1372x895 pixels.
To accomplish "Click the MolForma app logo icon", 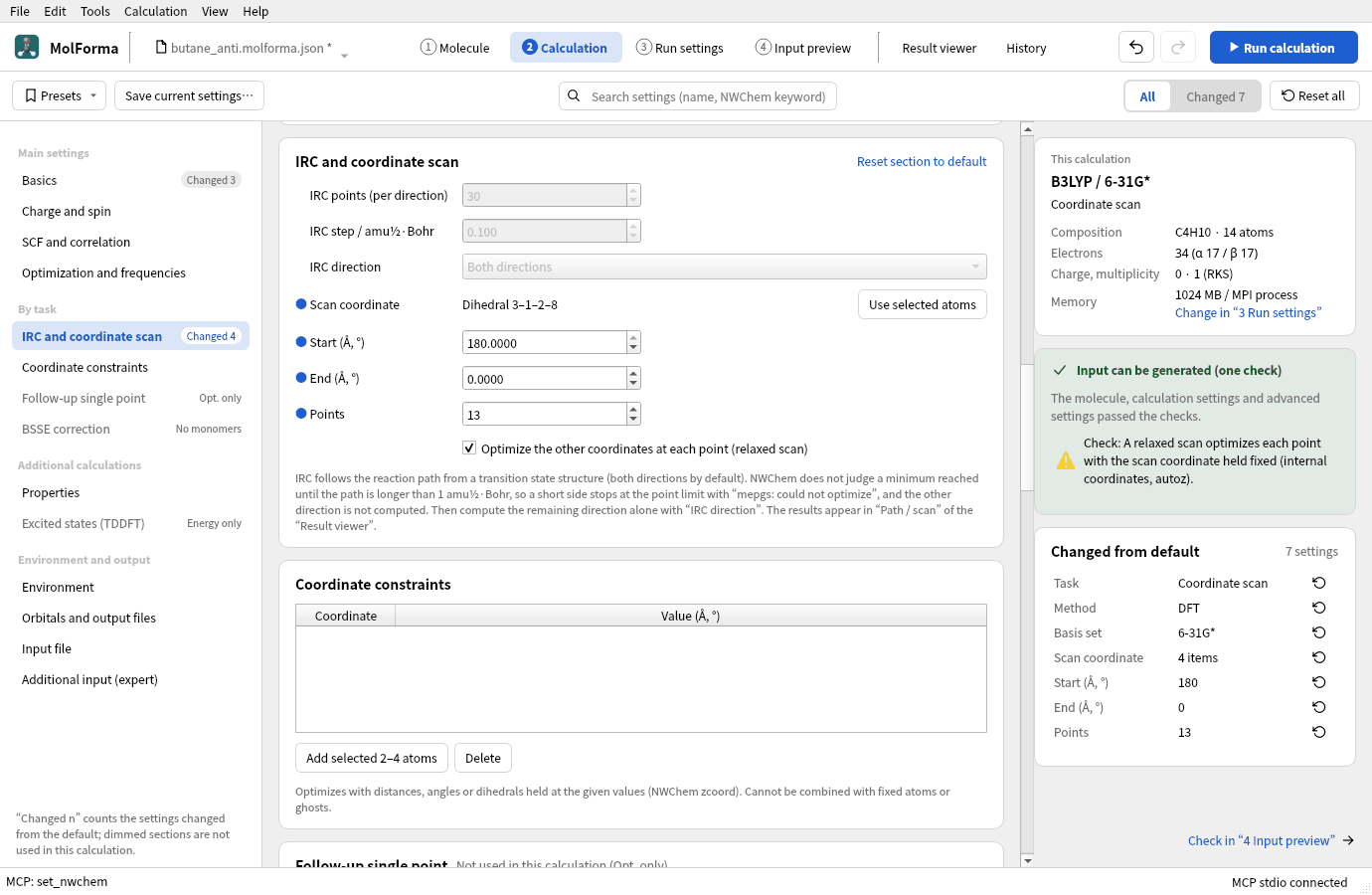I will click(x=27, y=47).
